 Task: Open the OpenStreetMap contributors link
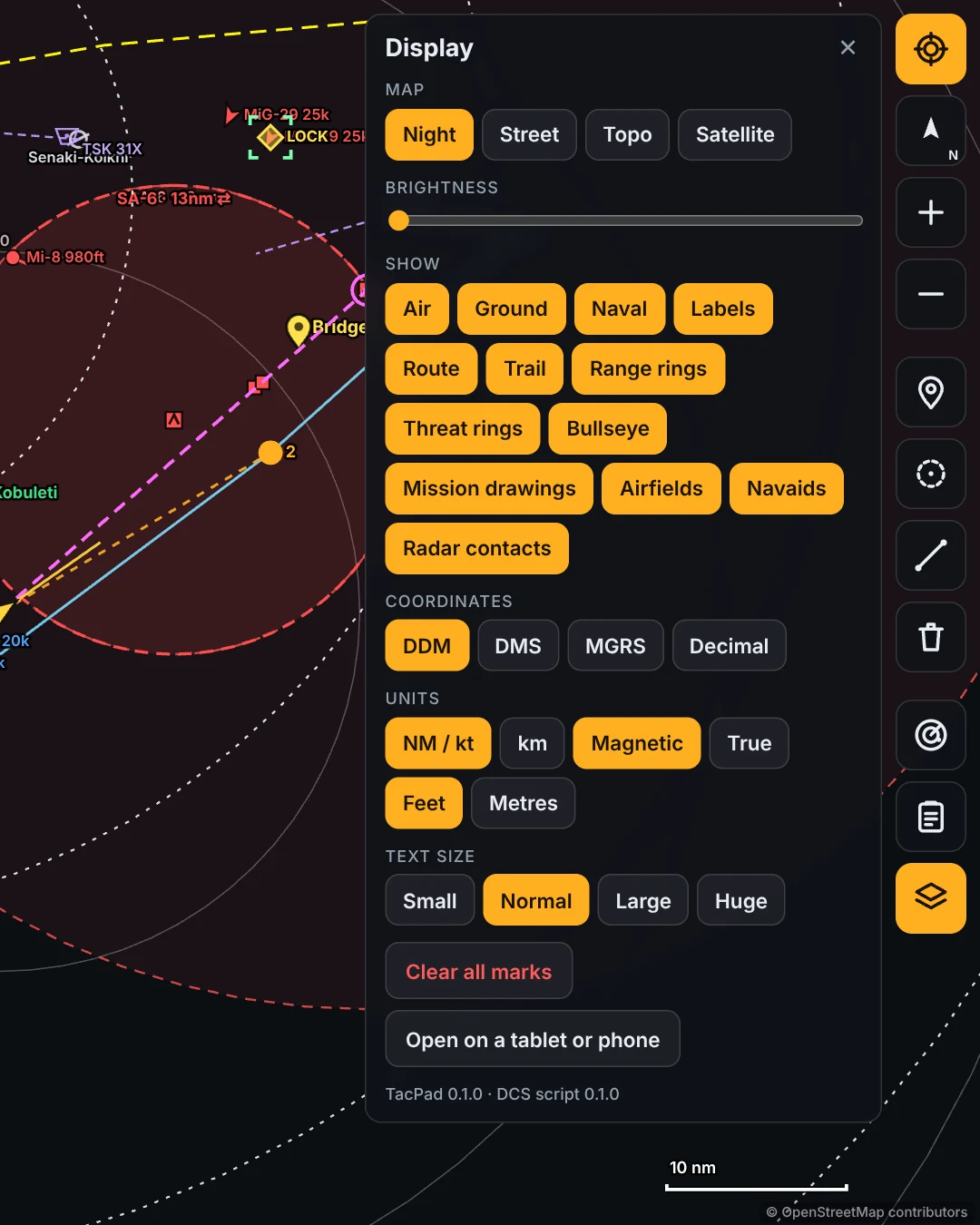click(x=867, y=1212)
